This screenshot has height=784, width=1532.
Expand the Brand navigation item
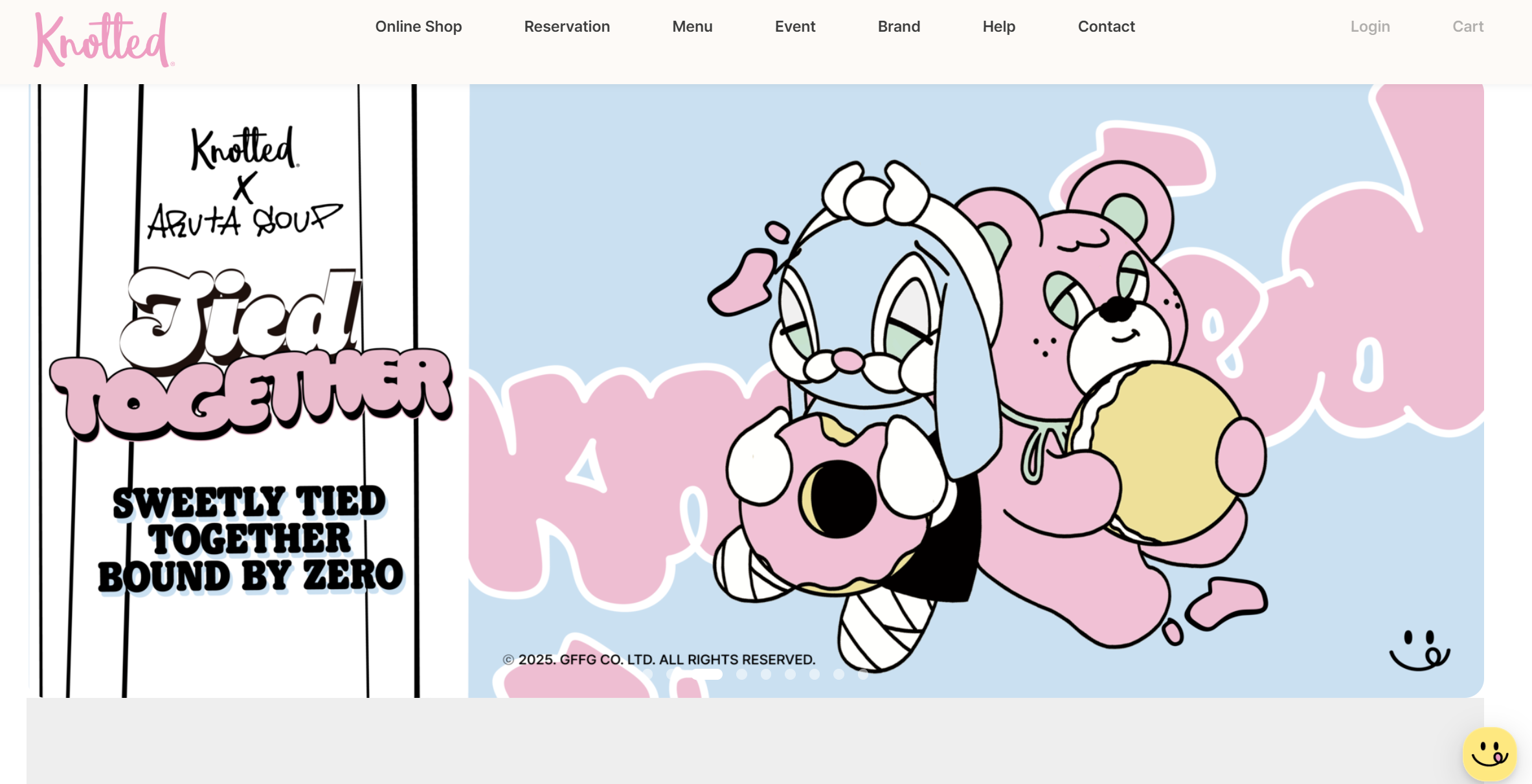click(x=899, y=27)
